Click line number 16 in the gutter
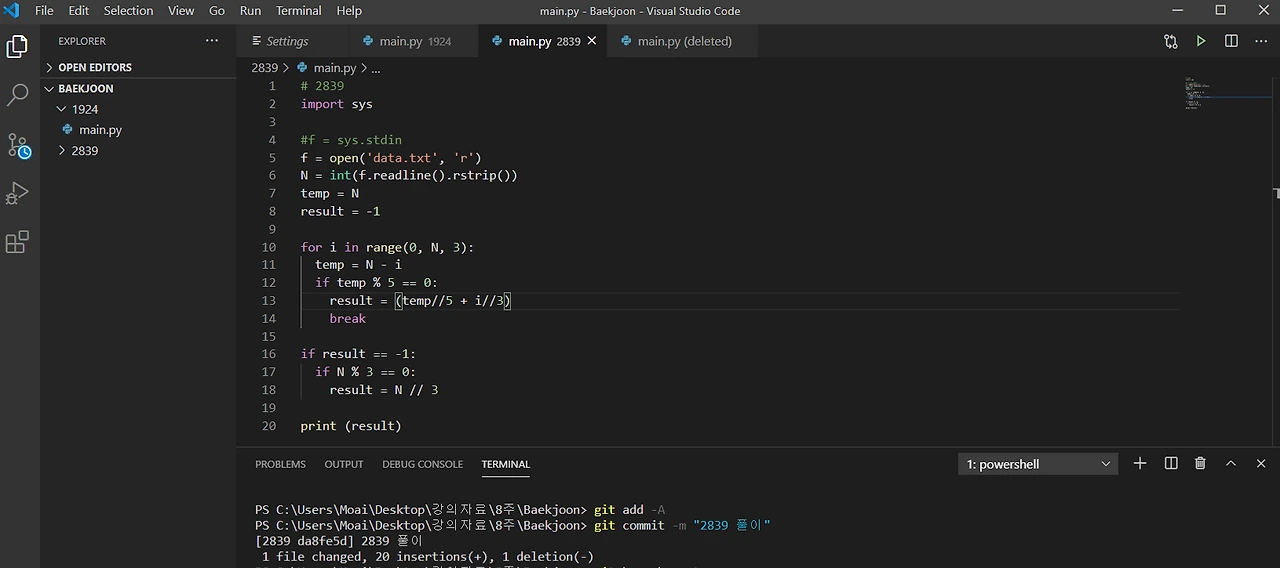 (268, 354)
